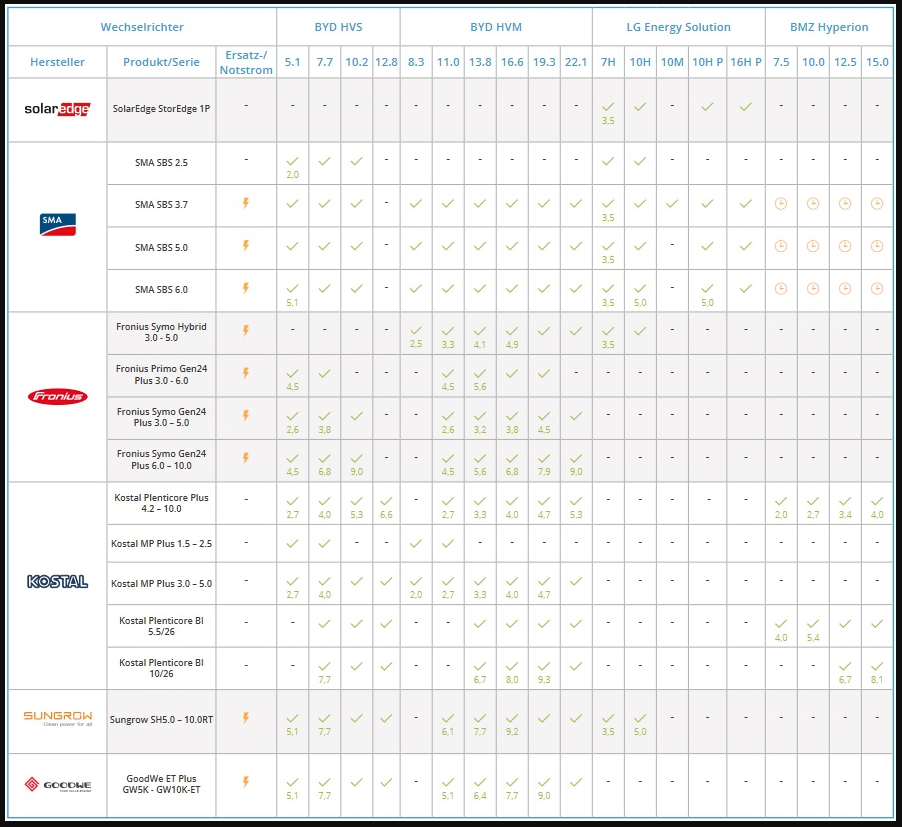
Task: Click Sungrow SH5.0 – 10.0RT product name
Action: coord(161,720)
